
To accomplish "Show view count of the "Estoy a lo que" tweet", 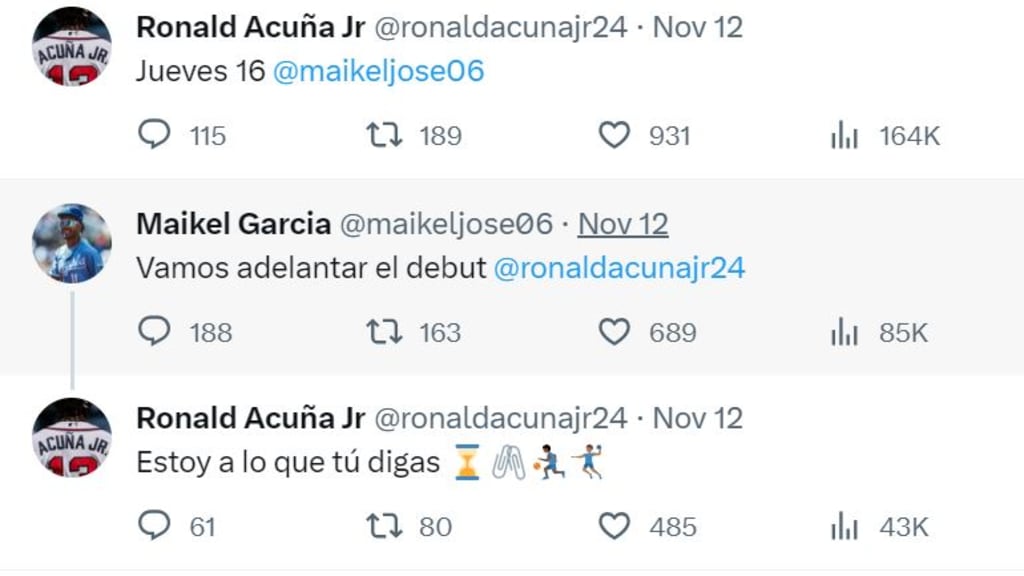I will coord(845,527).
